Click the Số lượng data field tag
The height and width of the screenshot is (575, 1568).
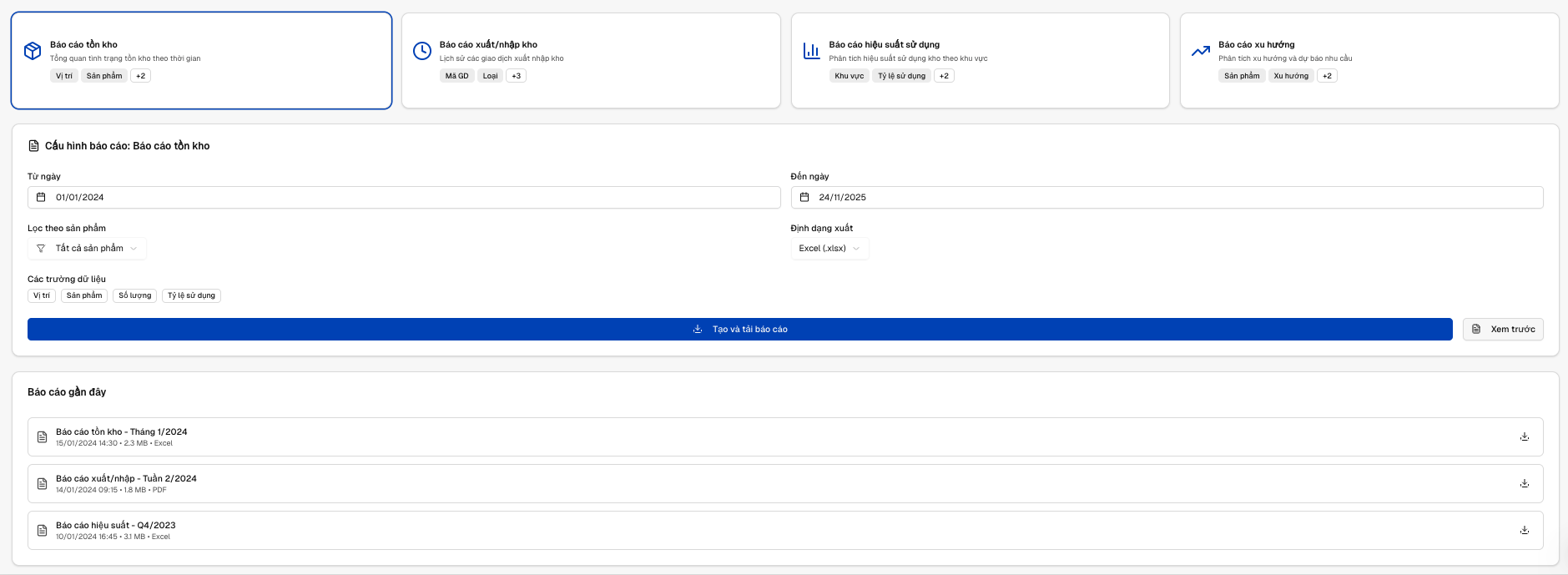[x=134, y=295]
